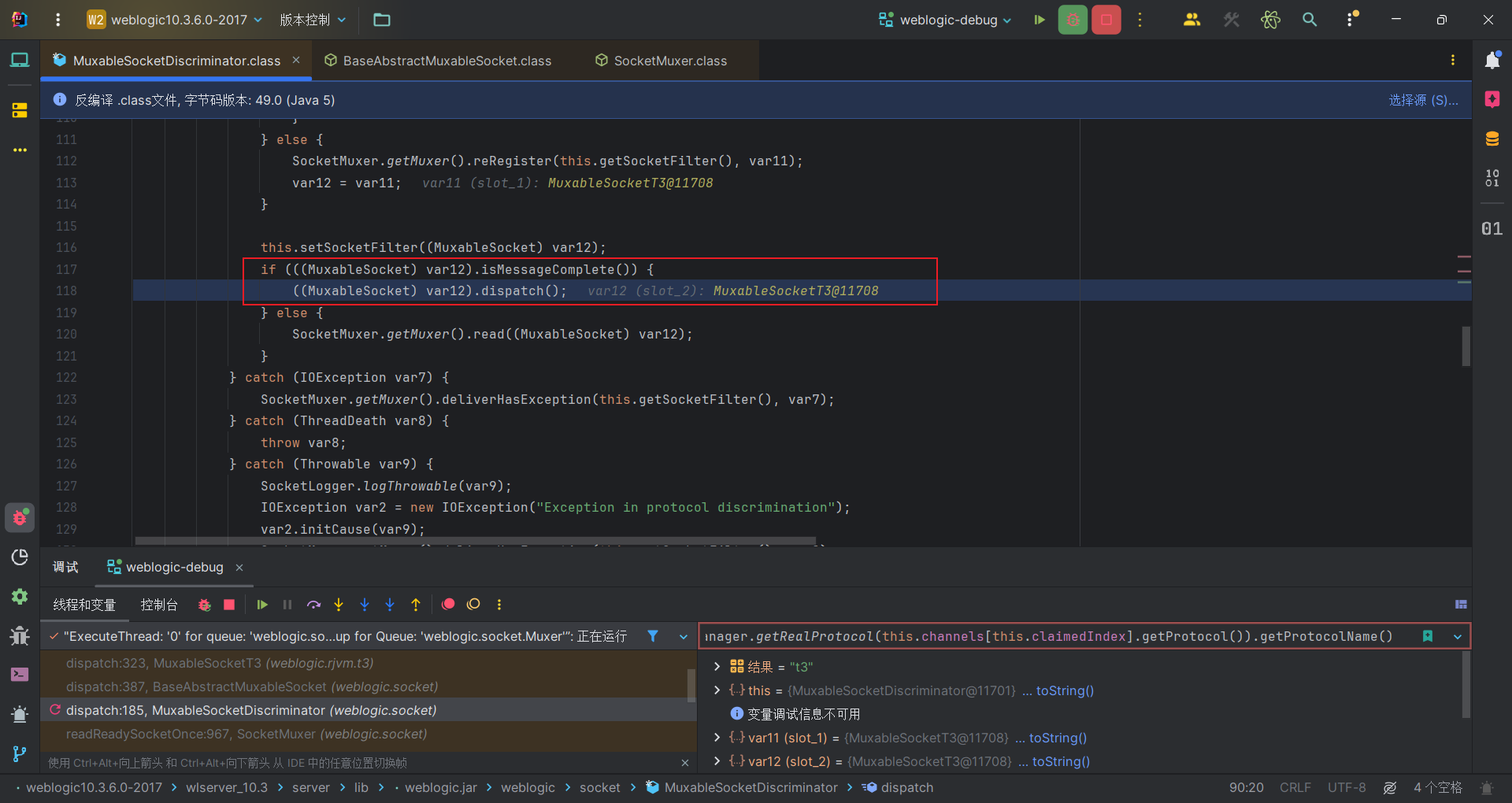Pause the program in debug toolbar
The image size is (1512, 803).
287,605
